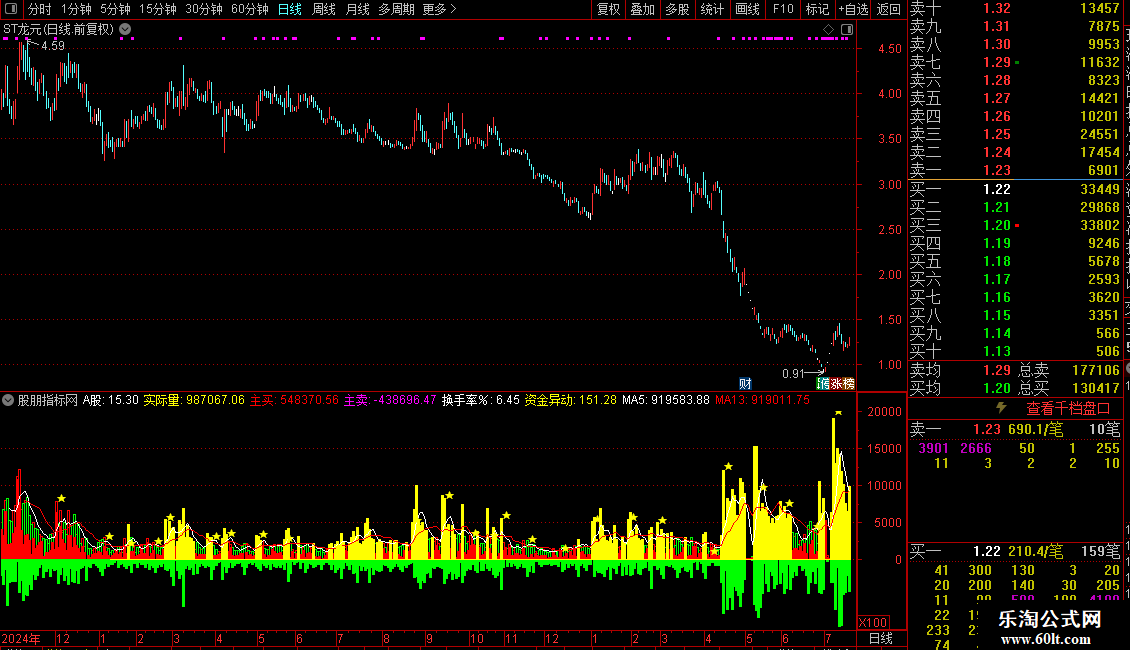Click the 日线 label at bottom right
Screen dimensions: 1130x650
coord(881,638)
